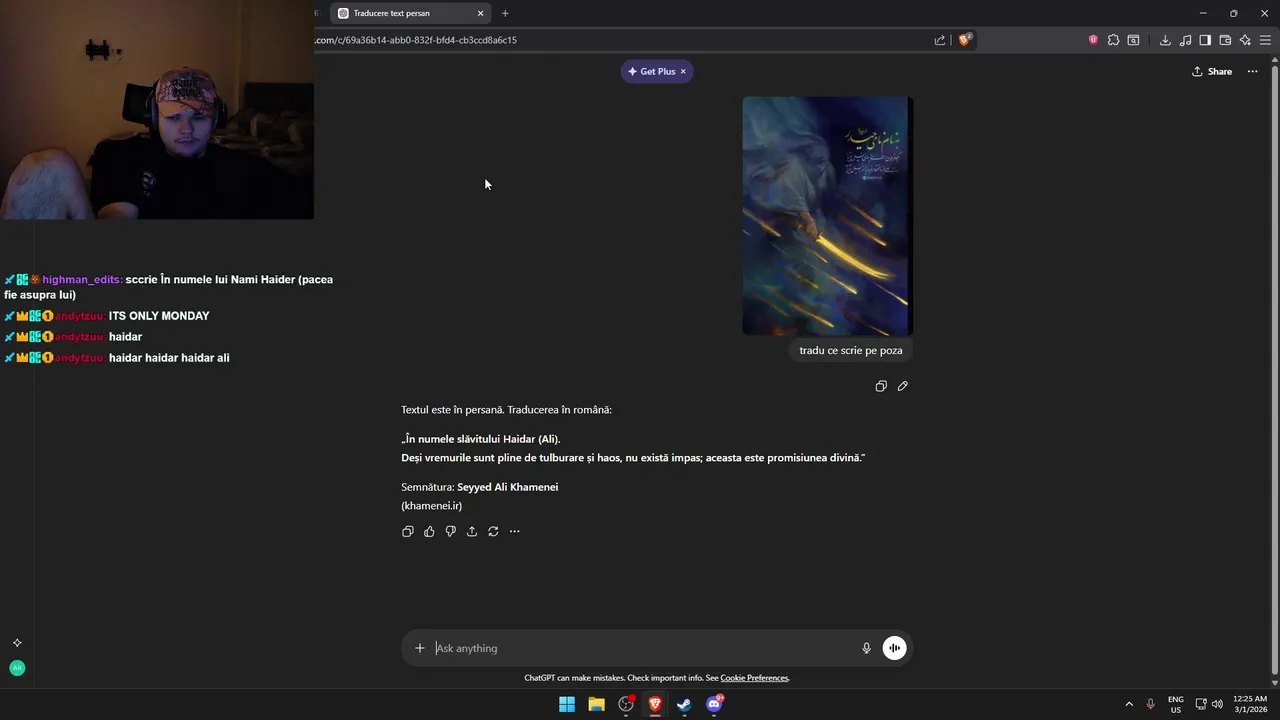Copy the ChatGPT response

pyautogui.click(x=408, y=531)
